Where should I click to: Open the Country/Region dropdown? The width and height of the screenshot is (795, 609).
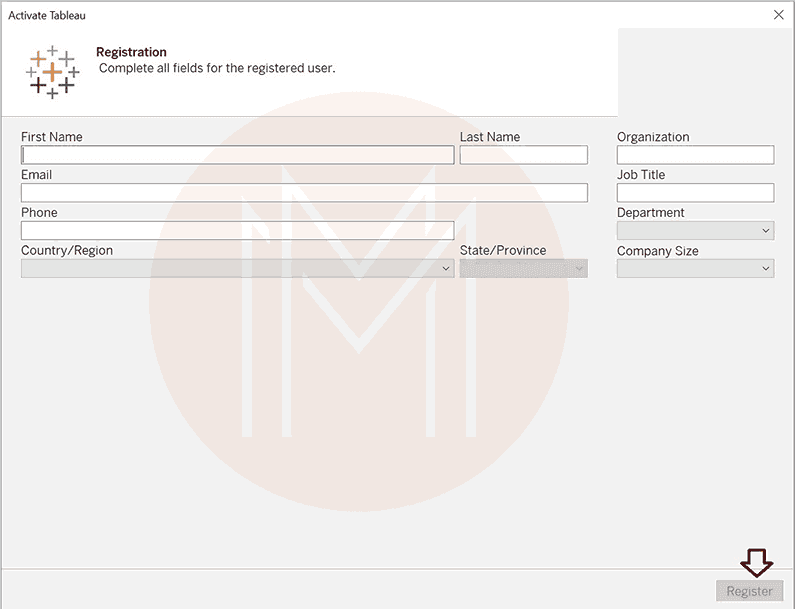click(237, 269)
